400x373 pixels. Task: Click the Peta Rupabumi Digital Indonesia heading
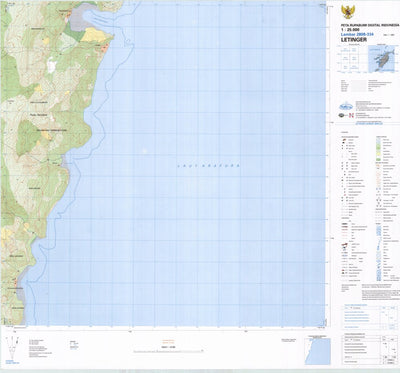370,25
